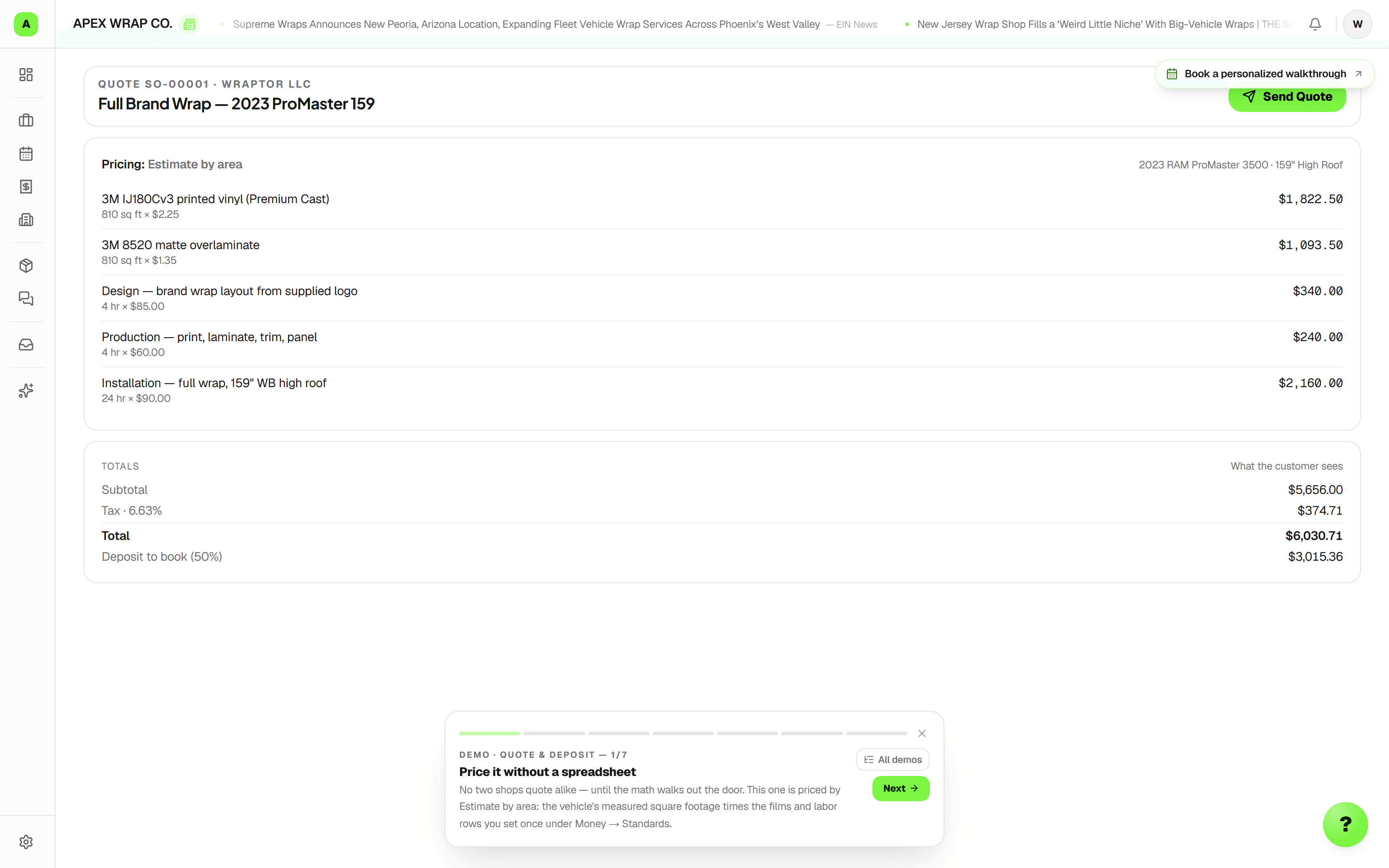Click the Subtotal value $5,656.00
Screen dimensions: 1389x868
coord(1315,490)
